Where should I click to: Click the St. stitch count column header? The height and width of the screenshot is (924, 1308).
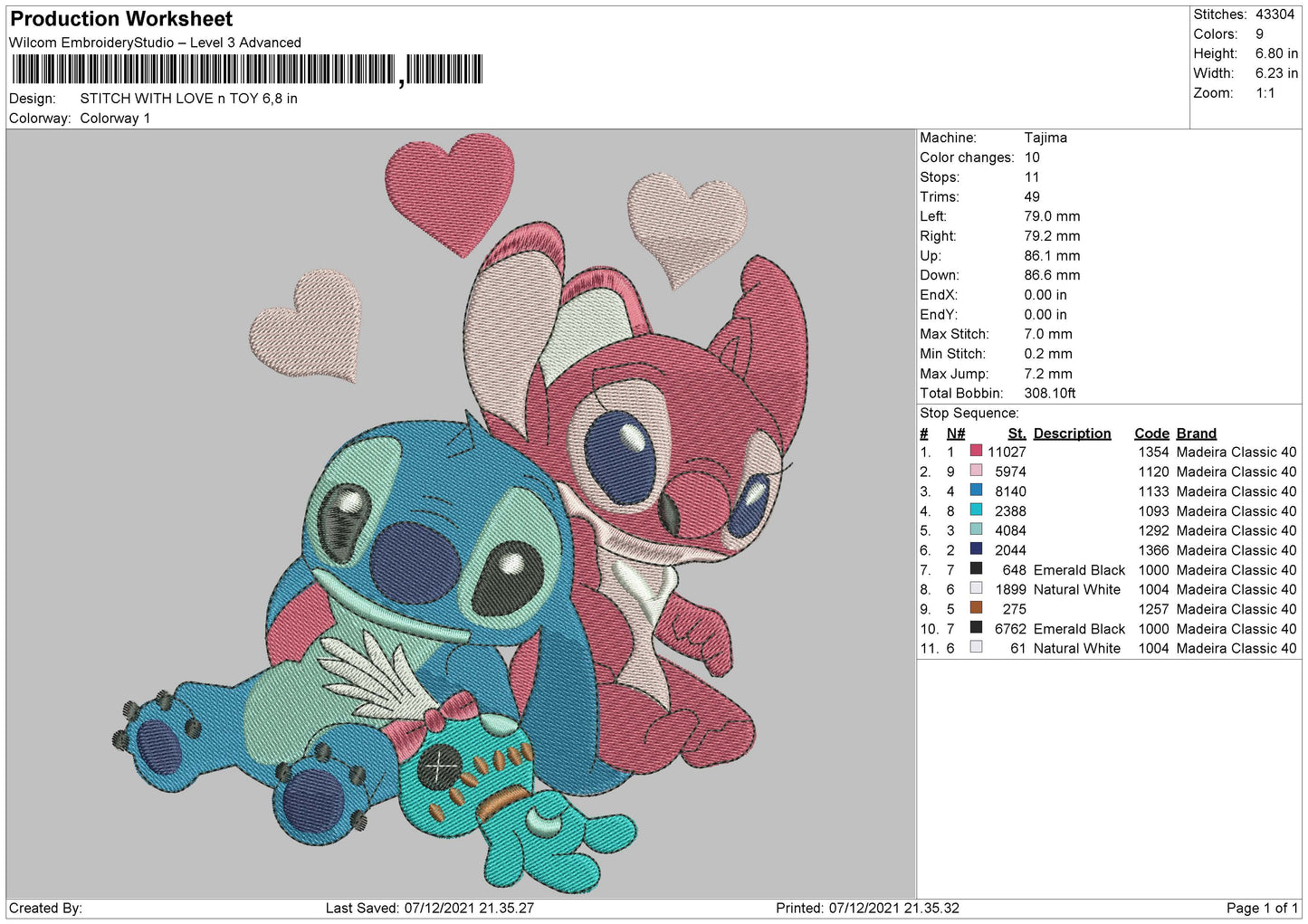(1017, 433)
